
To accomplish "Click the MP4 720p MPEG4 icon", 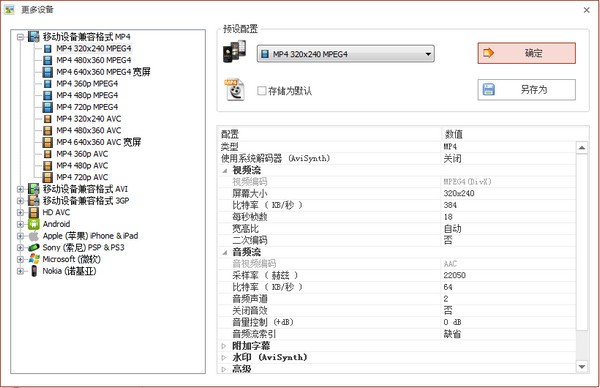I will [47, 107].
